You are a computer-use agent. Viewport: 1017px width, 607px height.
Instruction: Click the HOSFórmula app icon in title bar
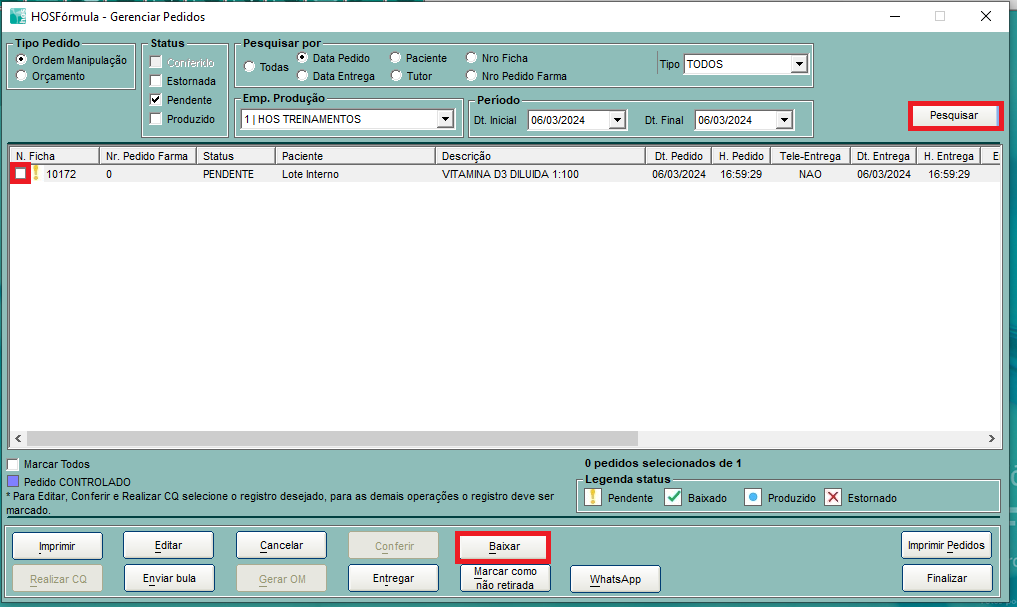point(17,16)
